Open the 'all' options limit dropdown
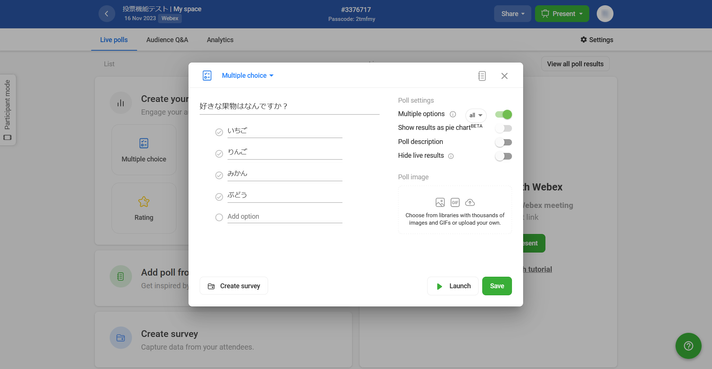The width and height of the screenshot is (712, 369). tap(475, 115)
